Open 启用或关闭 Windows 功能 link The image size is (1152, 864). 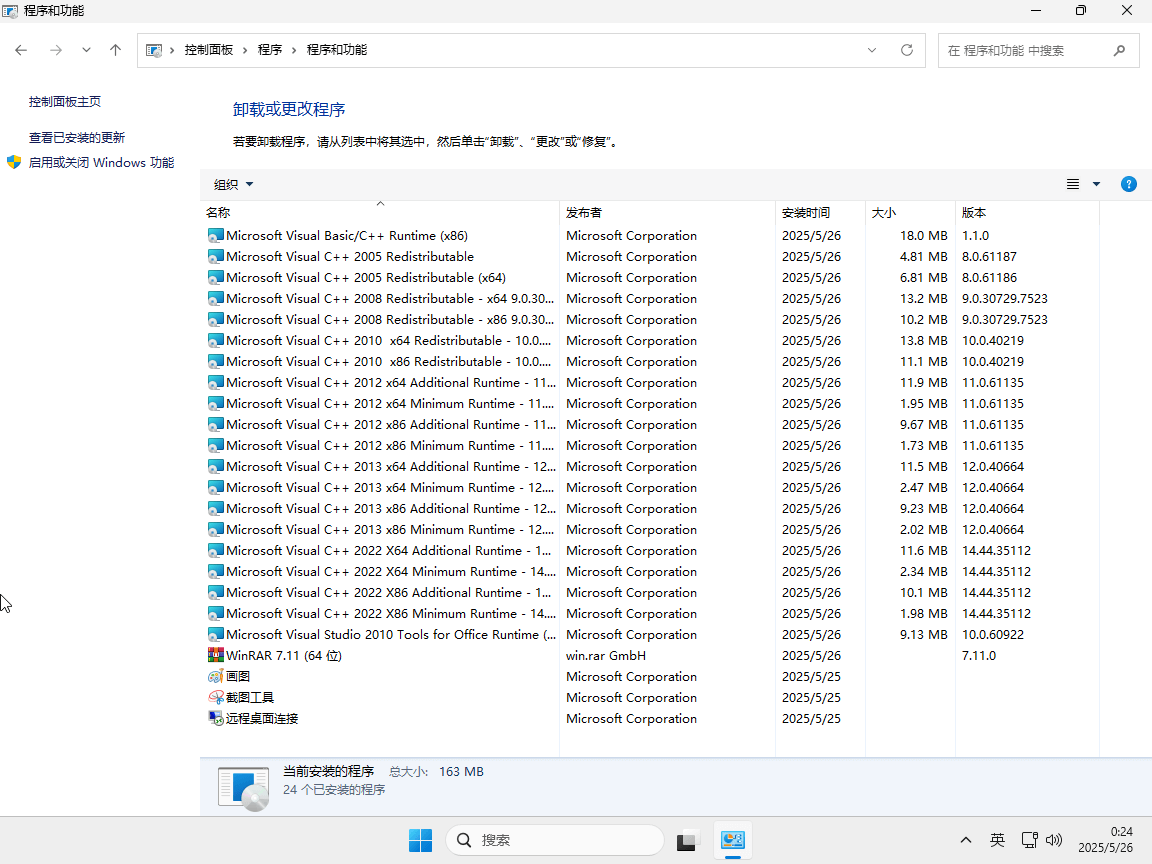101,163
